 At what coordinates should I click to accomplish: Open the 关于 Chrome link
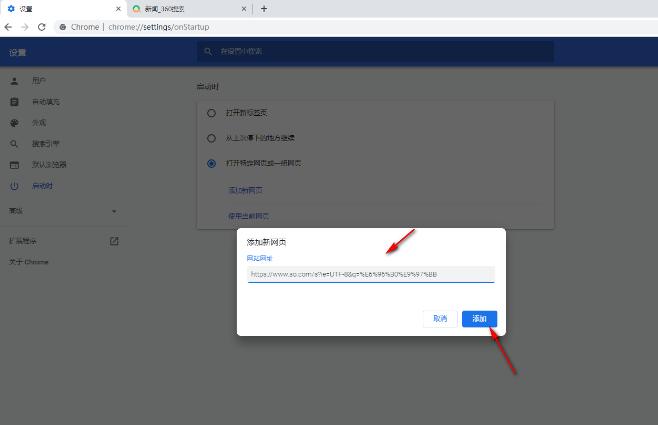click(x=29, y=262)
